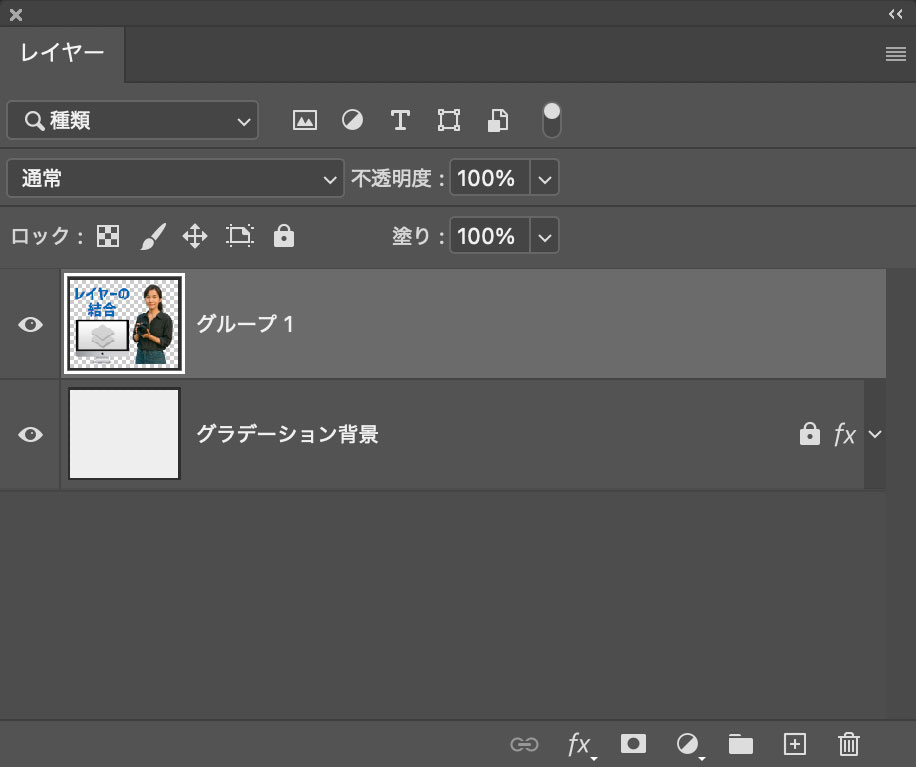
Task: Filter layers by adjustment layer type
Action: (352, 120)
